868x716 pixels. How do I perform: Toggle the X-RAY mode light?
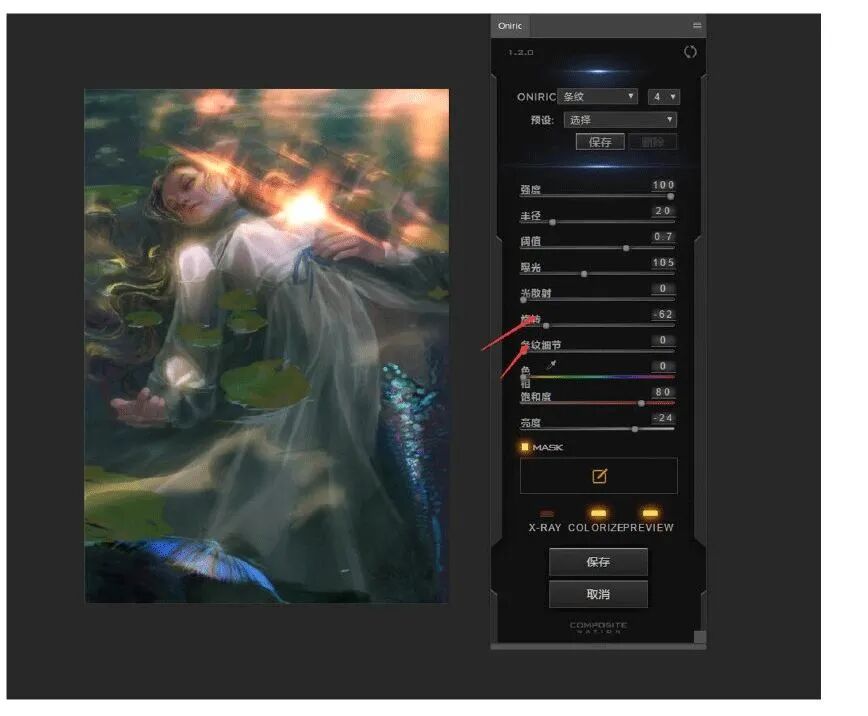pyautogui.click(x=546, y=513)
